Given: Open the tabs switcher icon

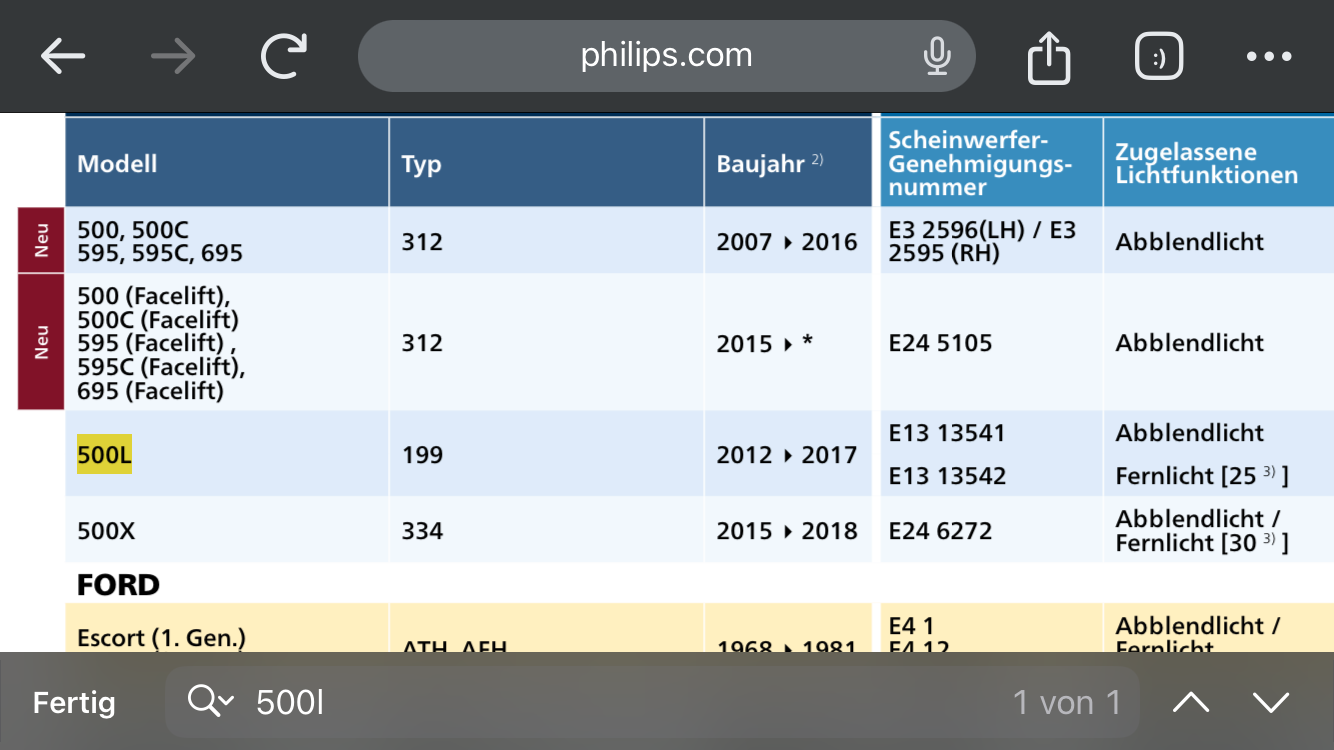Looking at the screenshot, I should 1159,57.
